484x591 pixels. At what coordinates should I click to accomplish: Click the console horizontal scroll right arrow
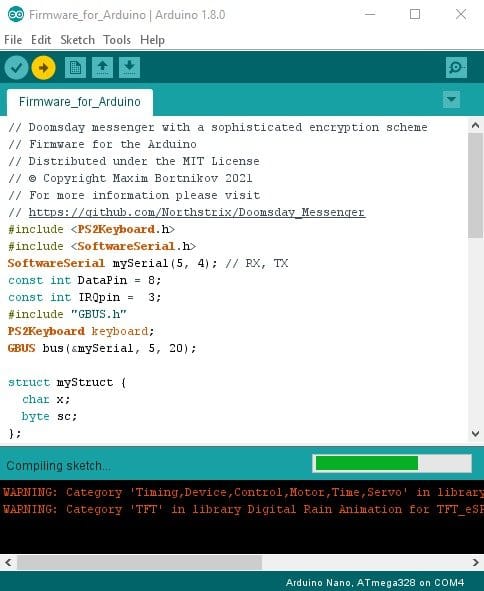pos(475,563)
